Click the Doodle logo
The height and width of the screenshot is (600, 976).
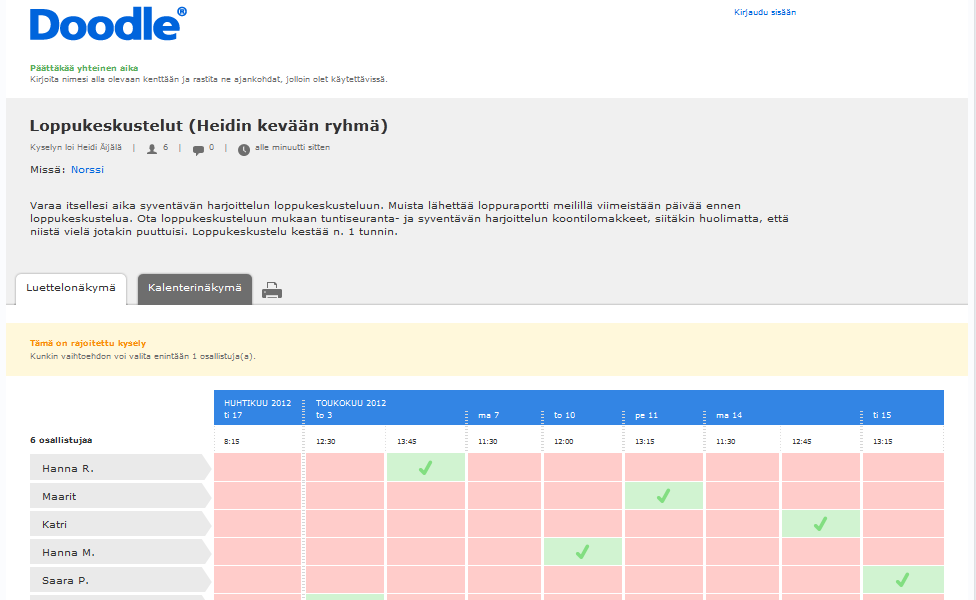pyautogui.click(x=108, y=24)
